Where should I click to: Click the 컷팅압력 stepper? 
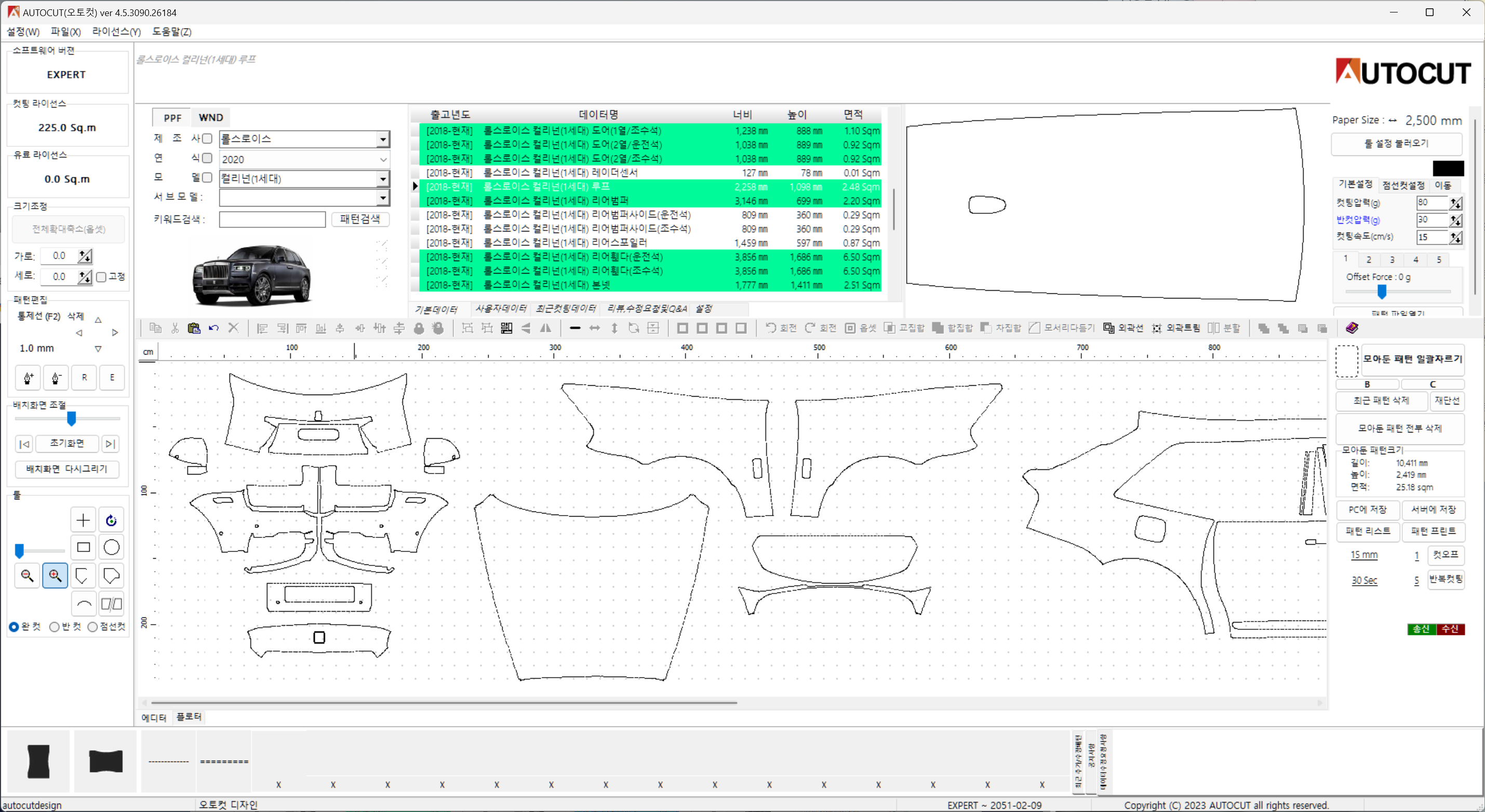point(1455,203)
